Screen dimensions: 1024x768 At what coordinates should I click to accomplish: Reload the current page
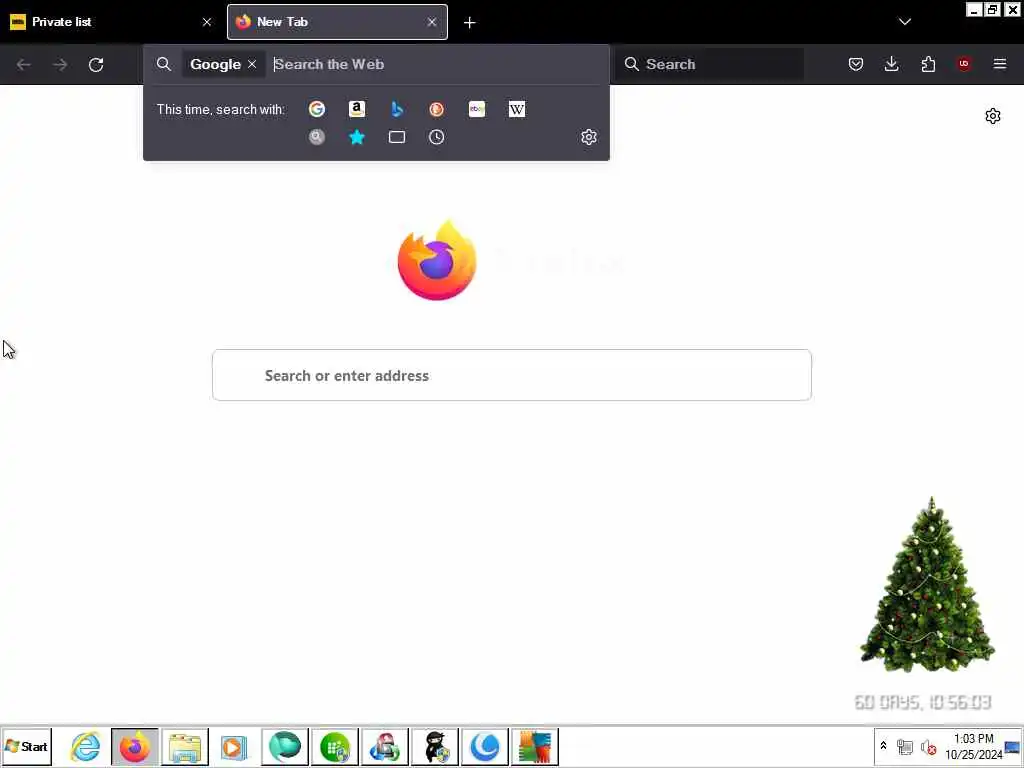96,65
